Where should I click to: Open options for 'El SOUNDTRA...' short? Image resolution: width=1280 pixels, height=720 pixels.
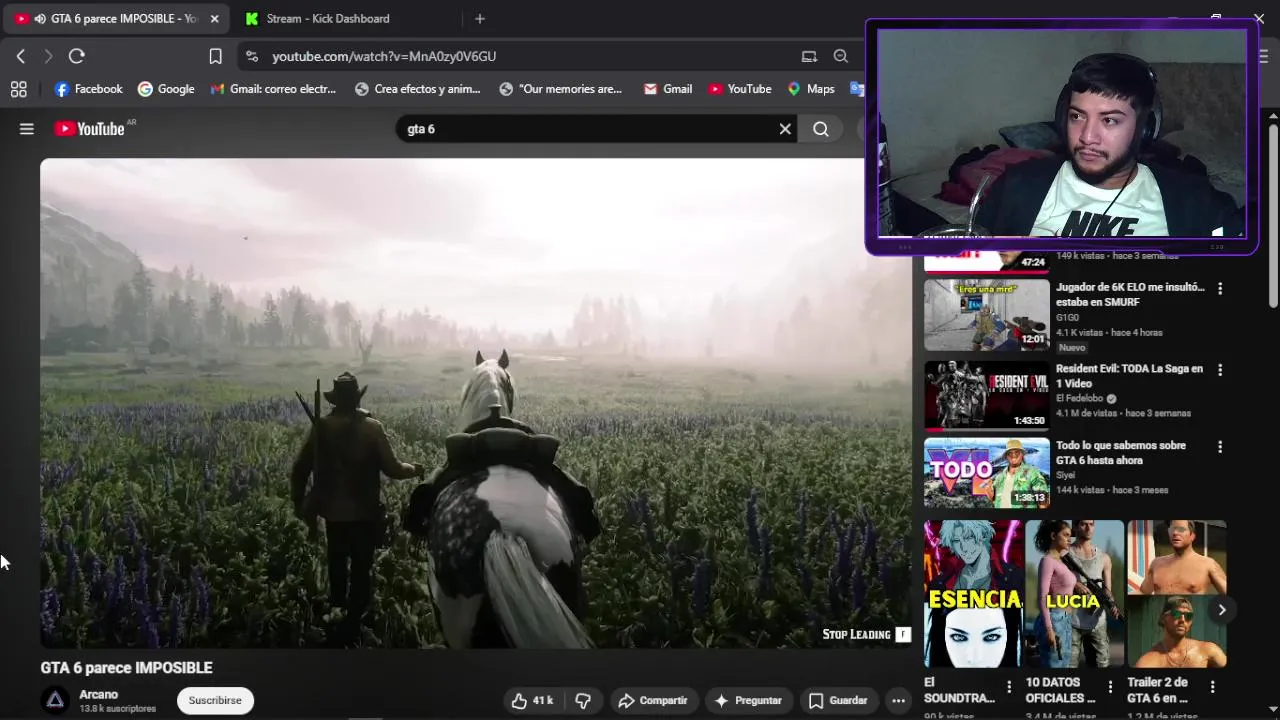tap(1008, 687)
